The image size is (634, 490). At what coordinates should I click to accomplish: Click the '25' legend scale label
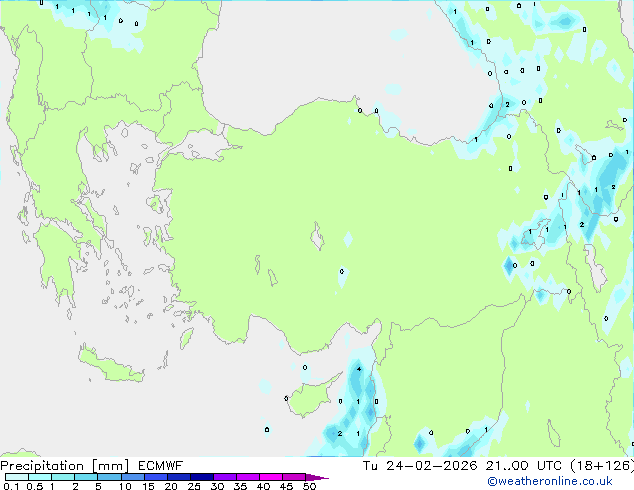[194, 486]
